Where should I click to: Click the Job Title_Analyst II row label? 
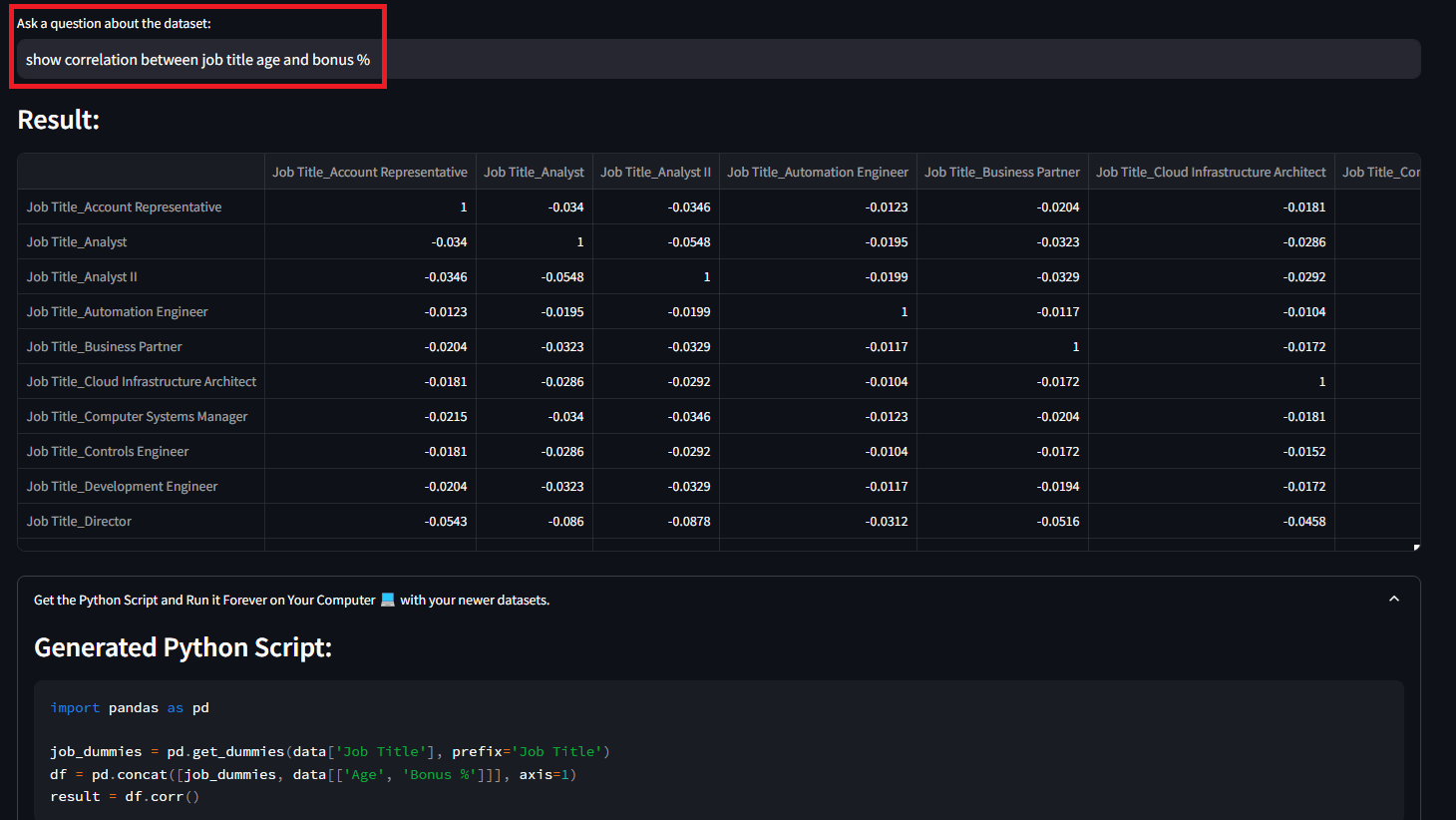pos(141,276)
